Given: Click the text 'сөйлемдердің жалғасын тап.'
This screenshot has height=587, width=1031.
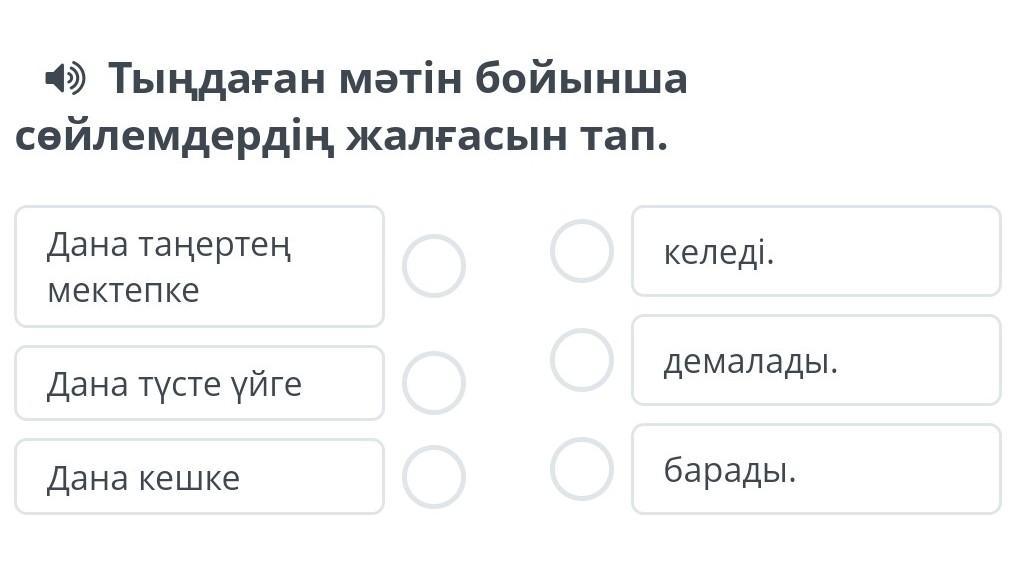Looking at the screenshot, I should (341, 137).
